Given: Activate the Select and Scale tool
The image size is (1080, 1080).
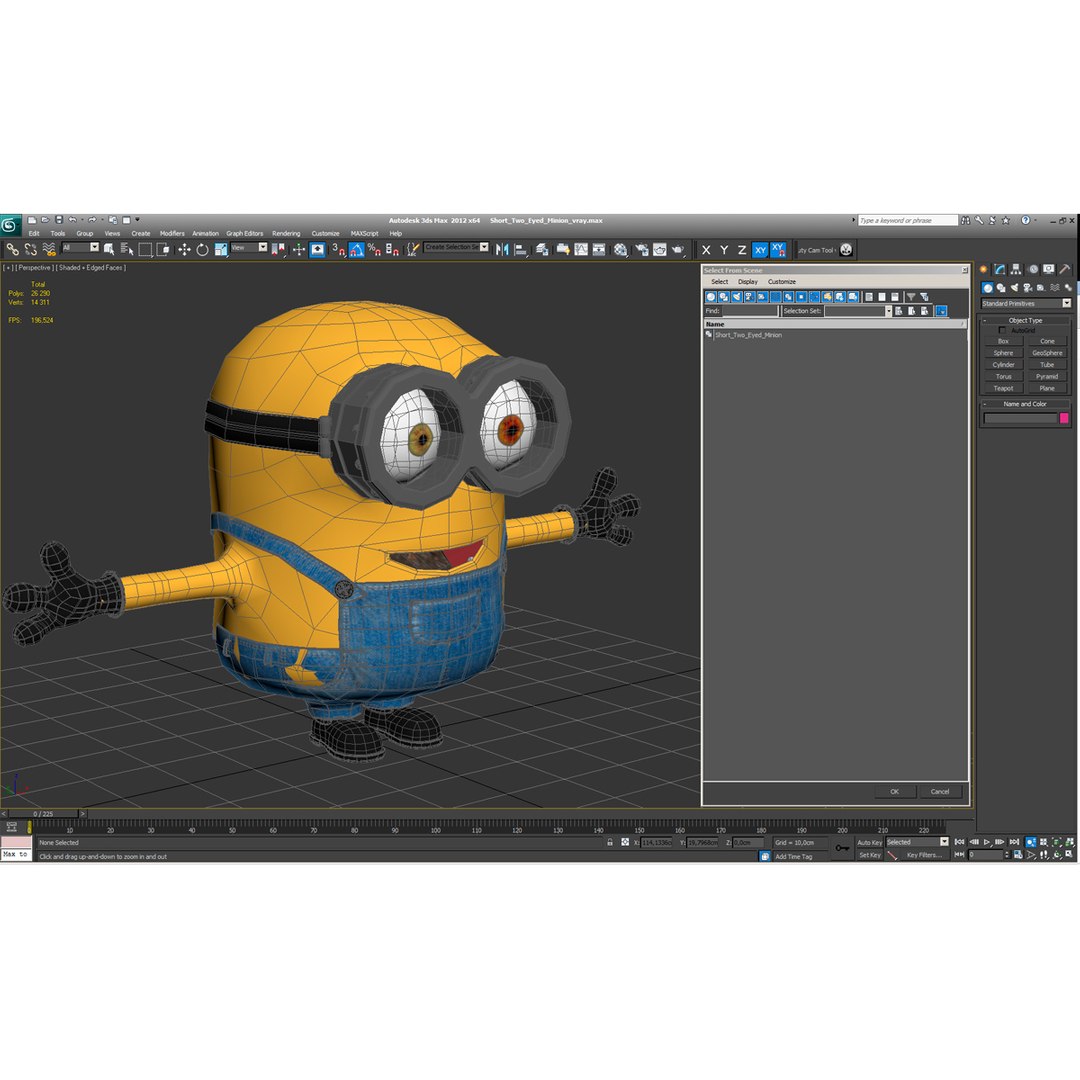Looking at the screenshot, I should (x=220, y=249).
